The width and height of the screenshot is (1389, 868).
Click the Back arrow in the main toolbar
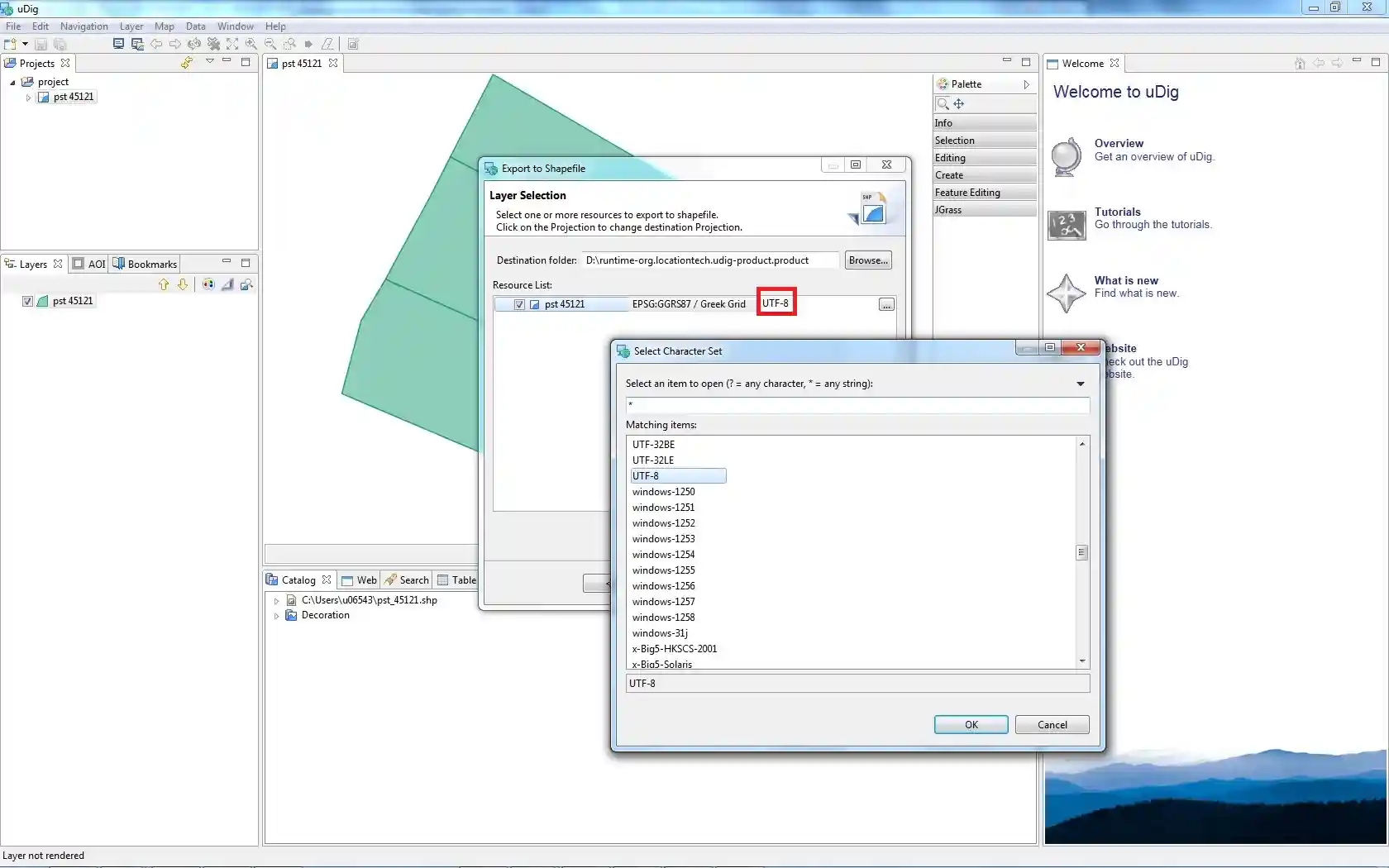156,44
